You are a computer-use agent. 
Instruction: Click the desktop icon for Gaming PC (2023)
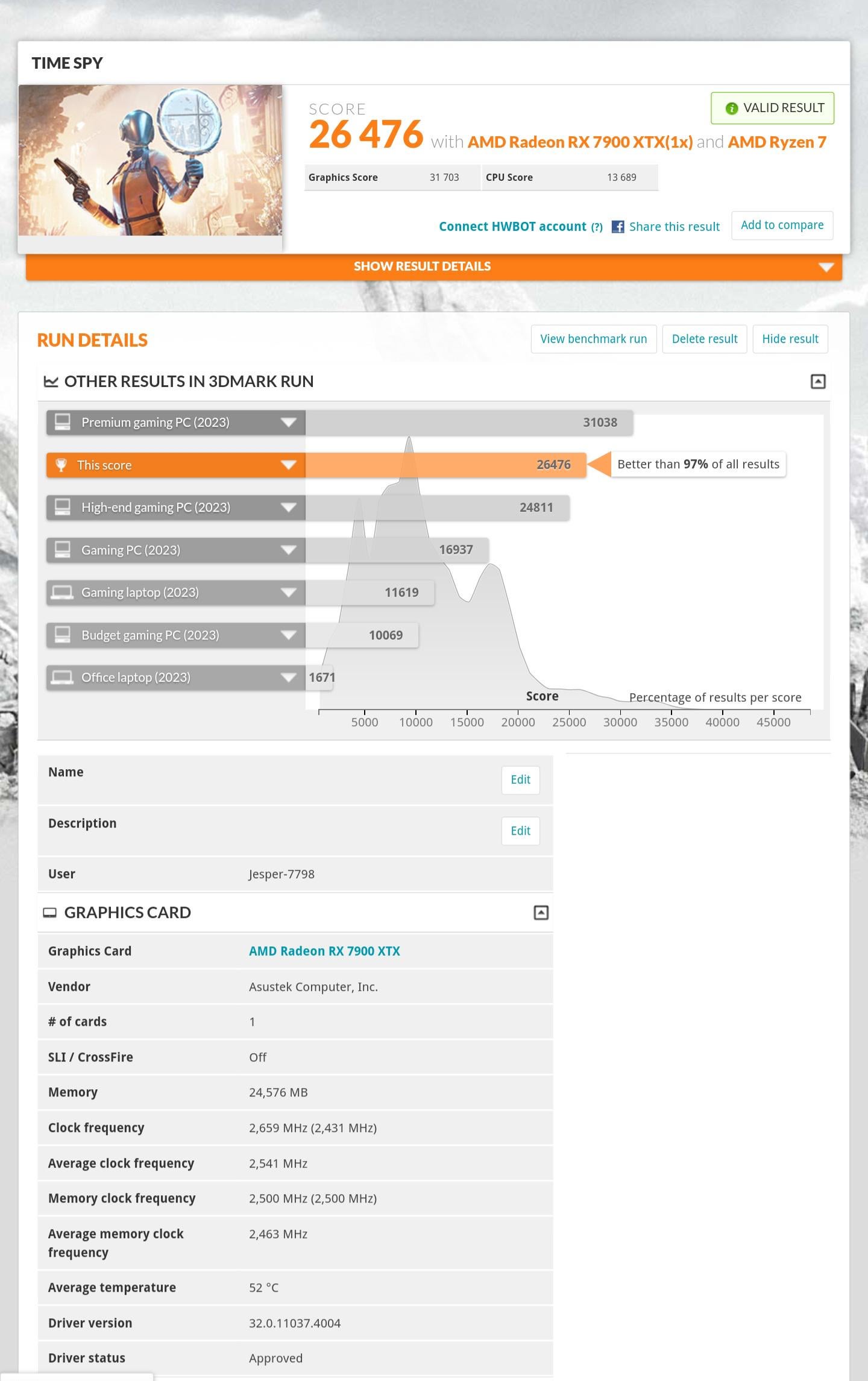(x=63, y=550)
